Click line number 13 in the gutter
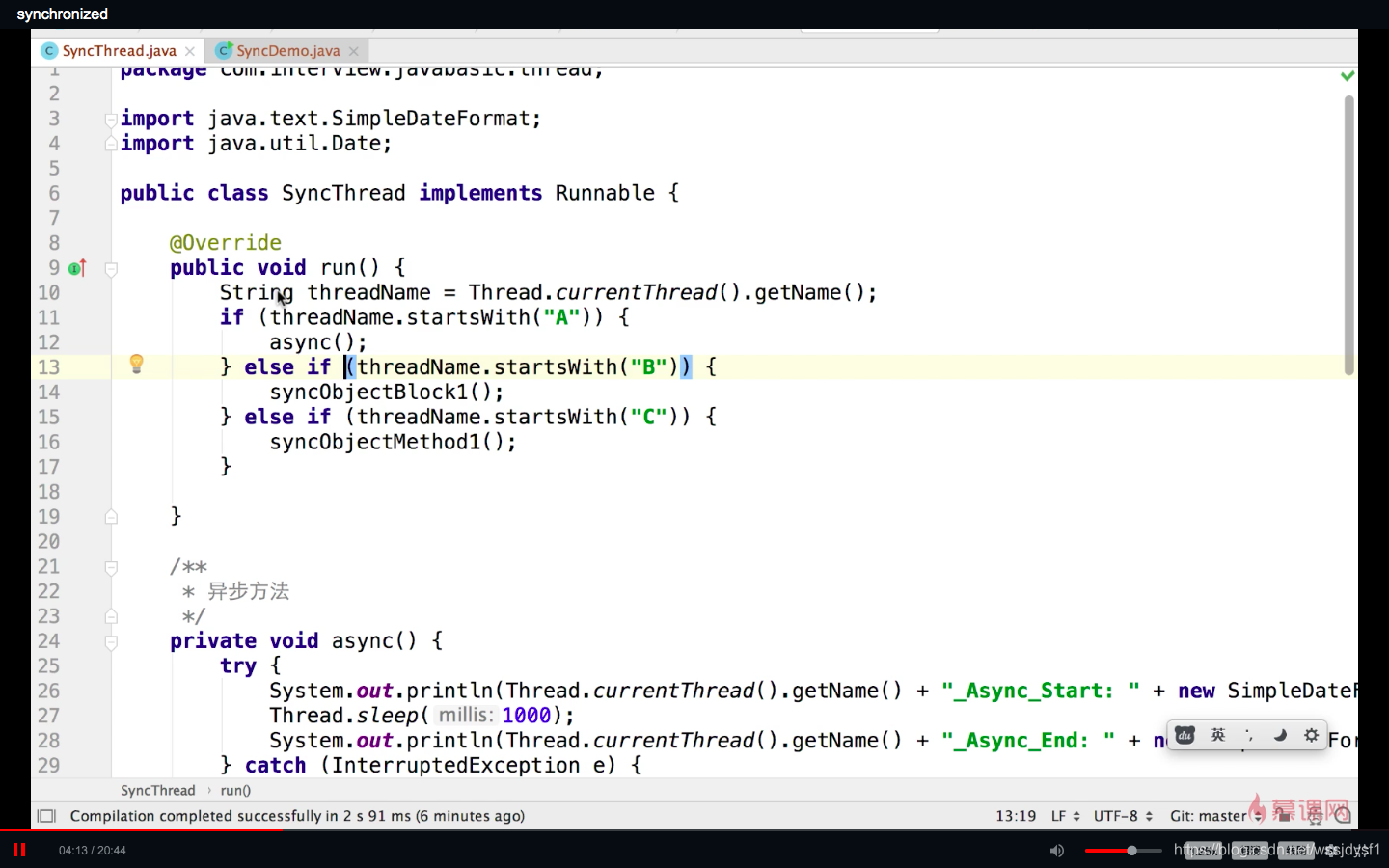Viewport: 1389px width, 868px height. [x=48, y=367]
